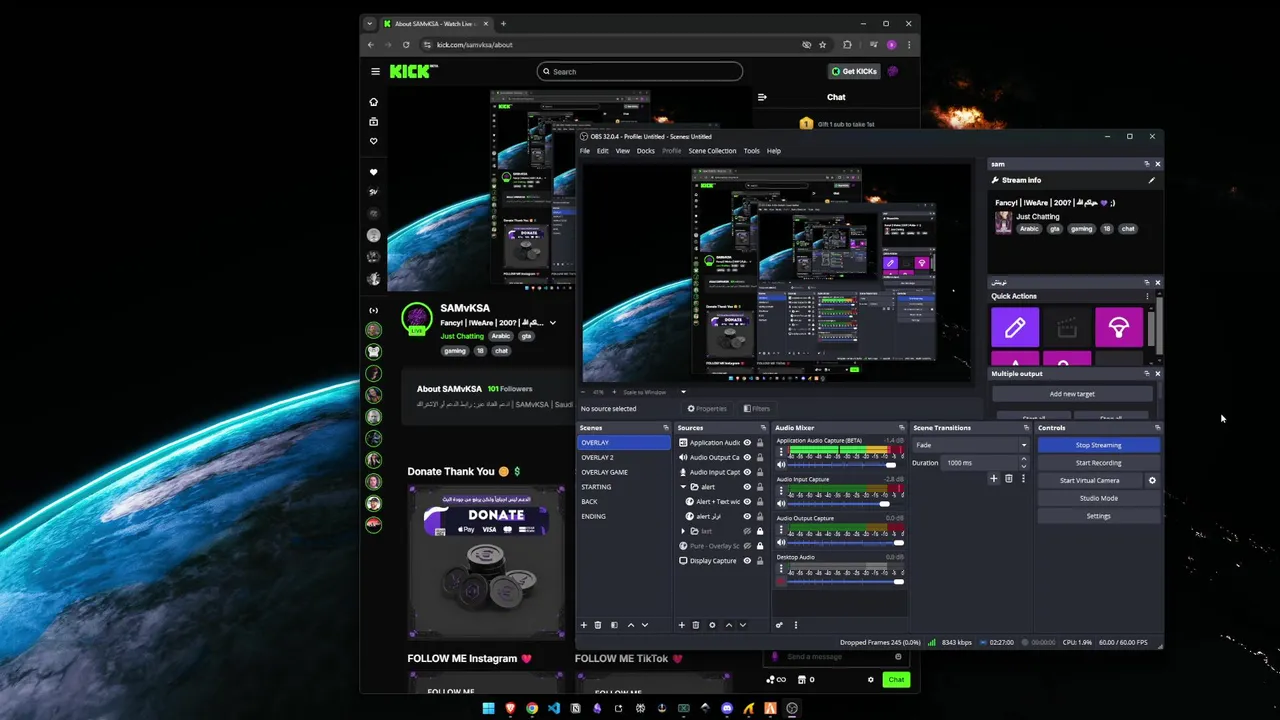Open scene filters icon in the Scenes toolbar
Image resolution: width=1280 pixels, height=720 pixels.
coord(614,625)
